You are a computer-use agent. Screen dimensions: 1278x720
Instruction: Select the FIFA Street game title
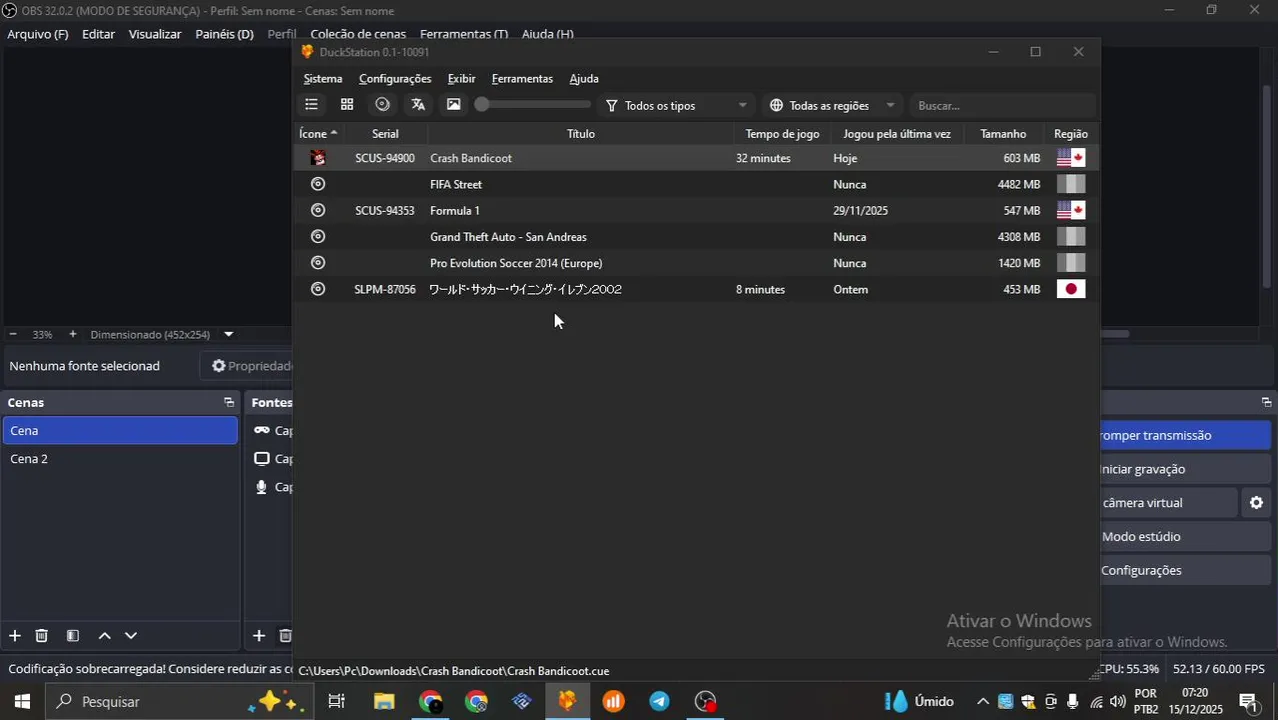point(456,184)
